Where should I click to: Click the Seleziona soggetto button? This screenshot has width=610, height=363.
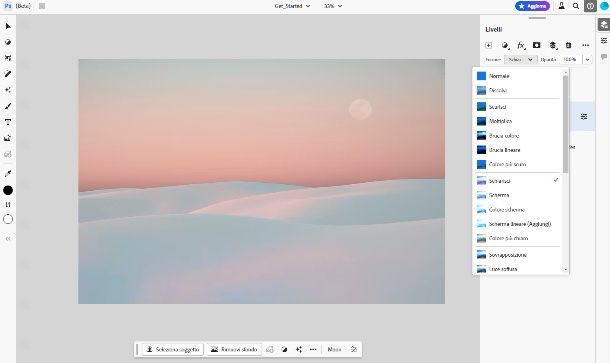[x=173, y=349]
